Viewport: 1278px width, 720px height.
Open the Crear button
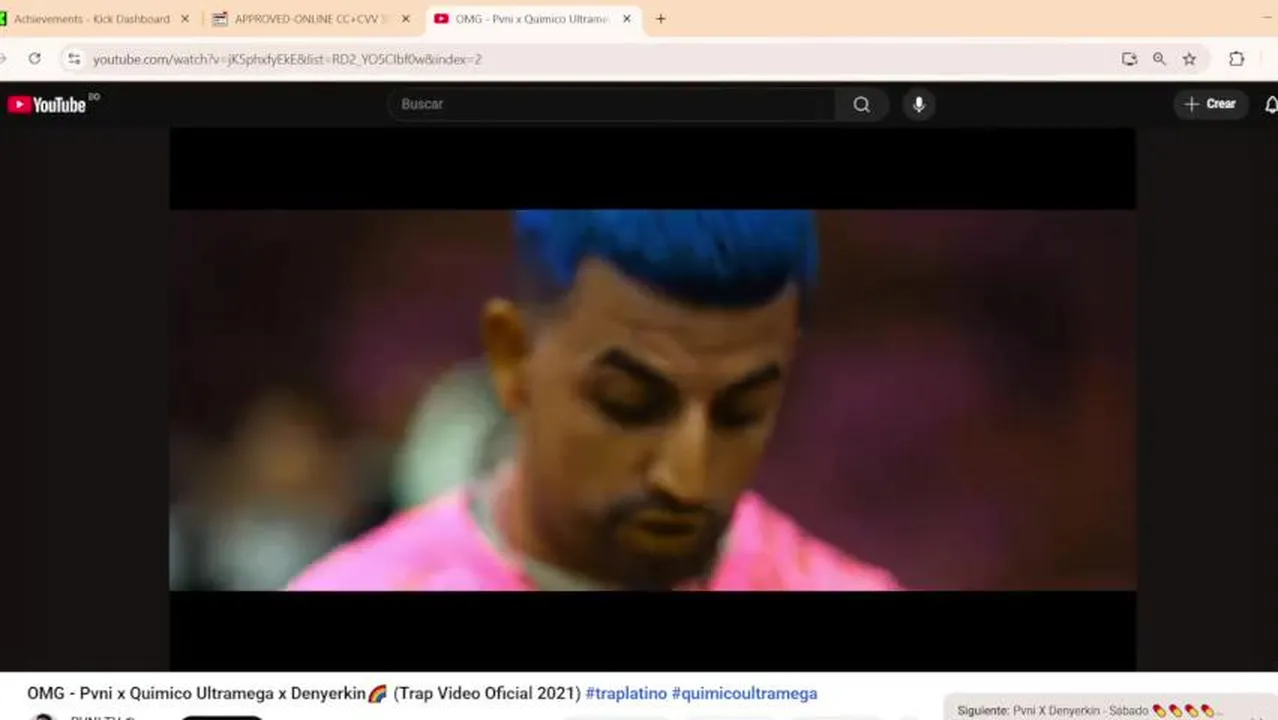1211,104
